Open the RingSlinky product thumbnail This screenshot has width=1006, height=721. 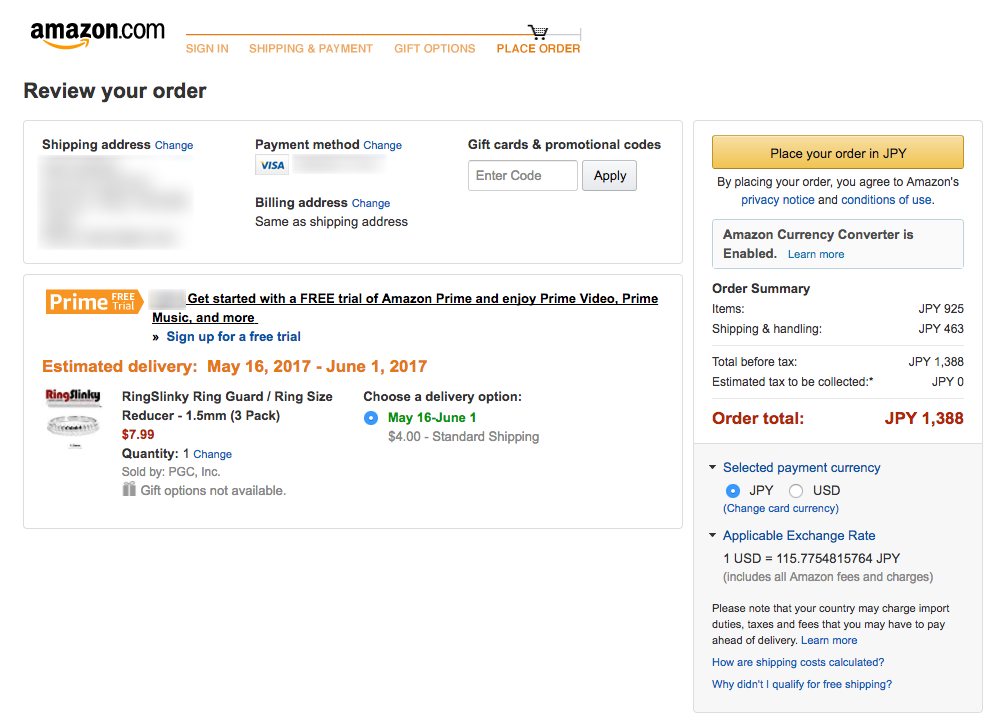tap(73, 418)
